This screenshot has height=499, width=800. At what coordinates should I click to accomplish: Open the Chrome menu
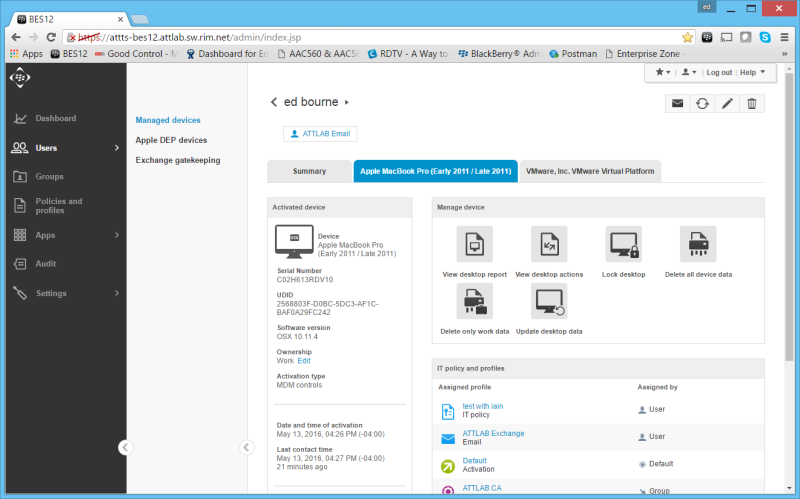point(785,37)
